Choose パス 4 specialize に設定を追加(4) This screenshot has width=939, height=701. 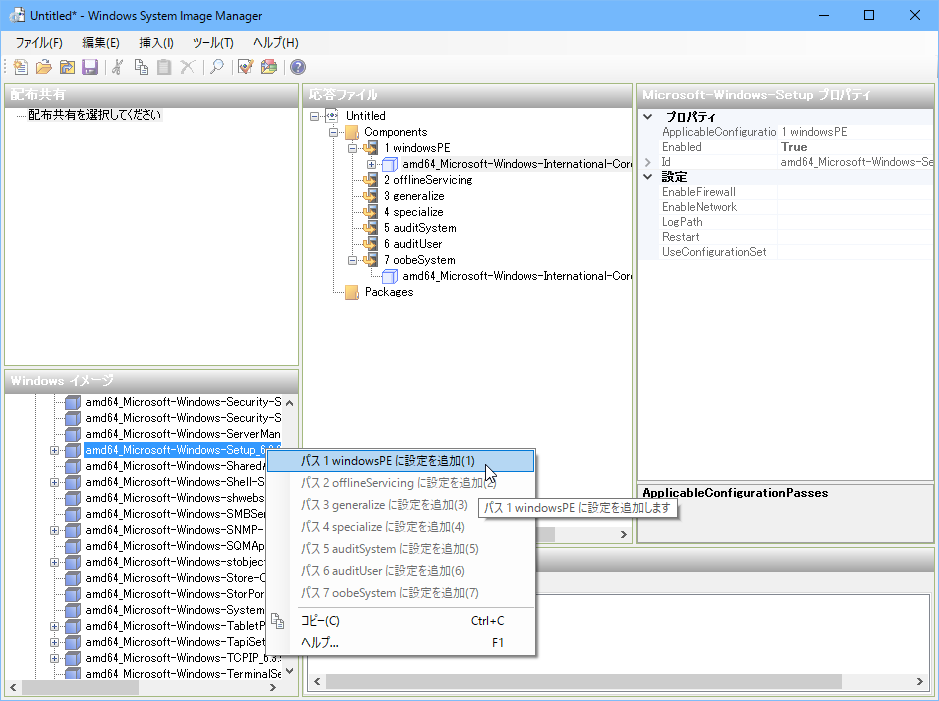pos(400,527)
